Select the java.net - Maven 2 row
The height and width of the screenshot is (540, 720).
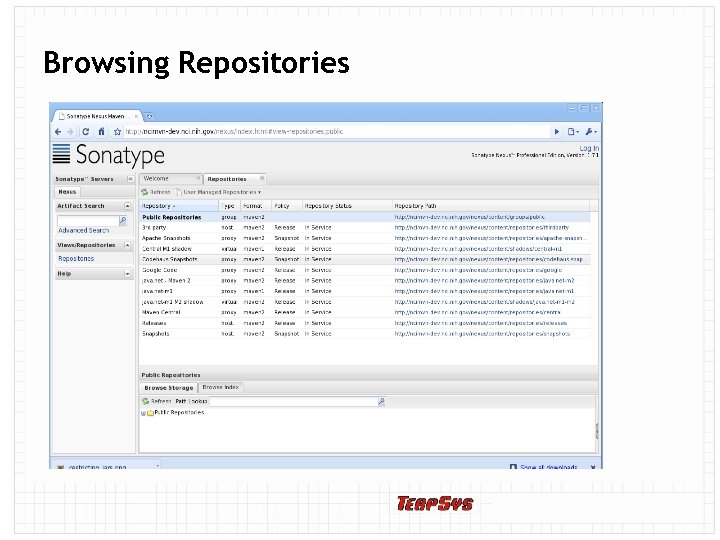(x=365, y=281)
